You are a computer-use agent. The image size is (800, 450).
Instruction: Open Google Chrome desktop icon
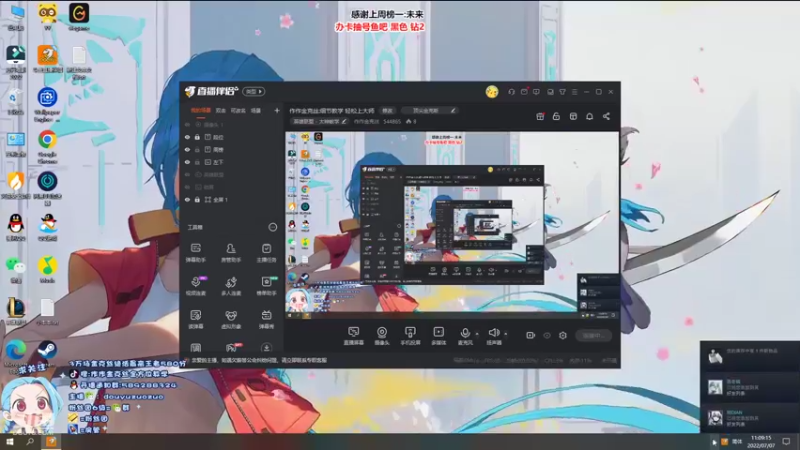pyautogui.click(x=47, y=147)
